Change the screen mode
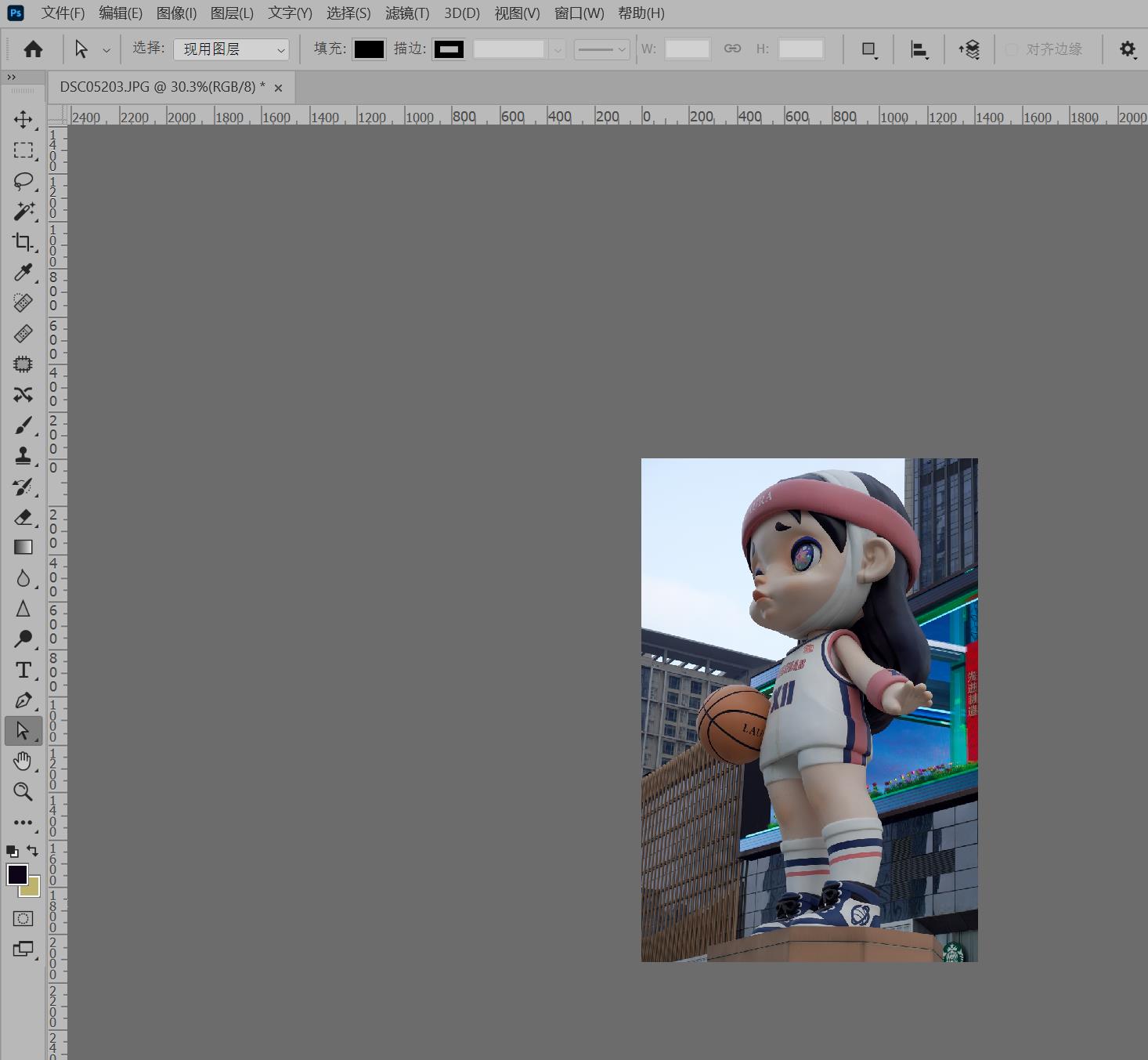1148x1060 pixels. click(x=23, y=950)
